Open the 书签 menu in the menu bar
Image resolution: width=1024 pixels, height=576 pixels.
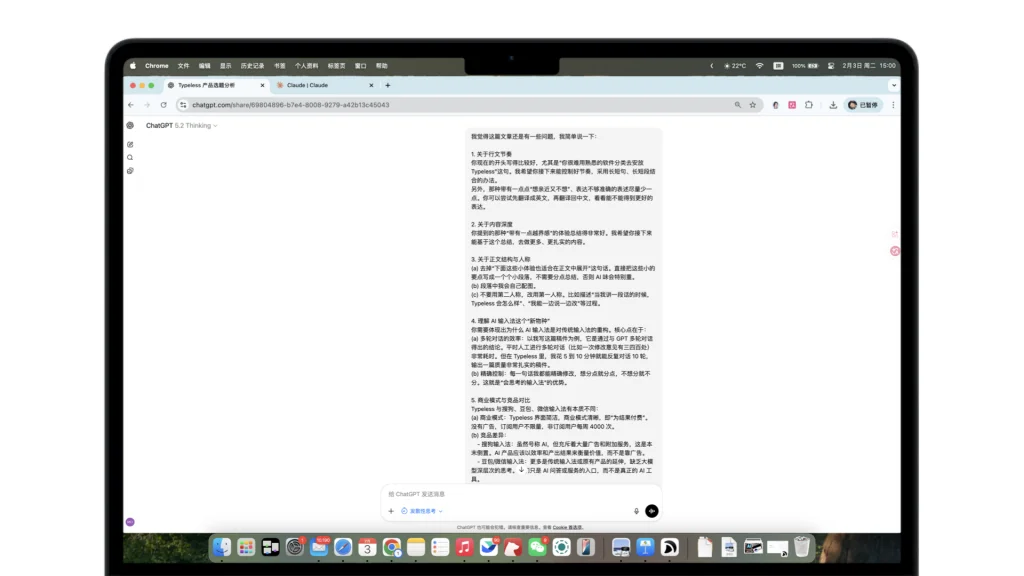[x=279, y=65]
